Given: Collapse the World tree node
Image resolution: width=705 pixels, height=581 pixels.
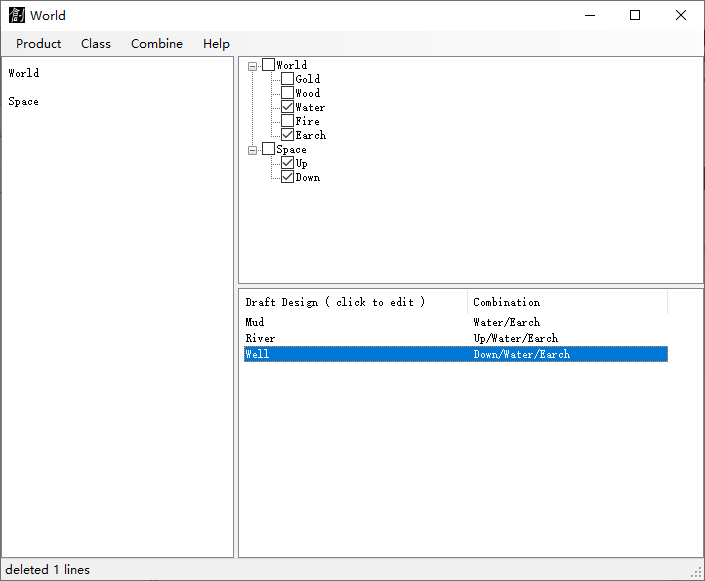Looking at the screenshot, I should [253, 66].
